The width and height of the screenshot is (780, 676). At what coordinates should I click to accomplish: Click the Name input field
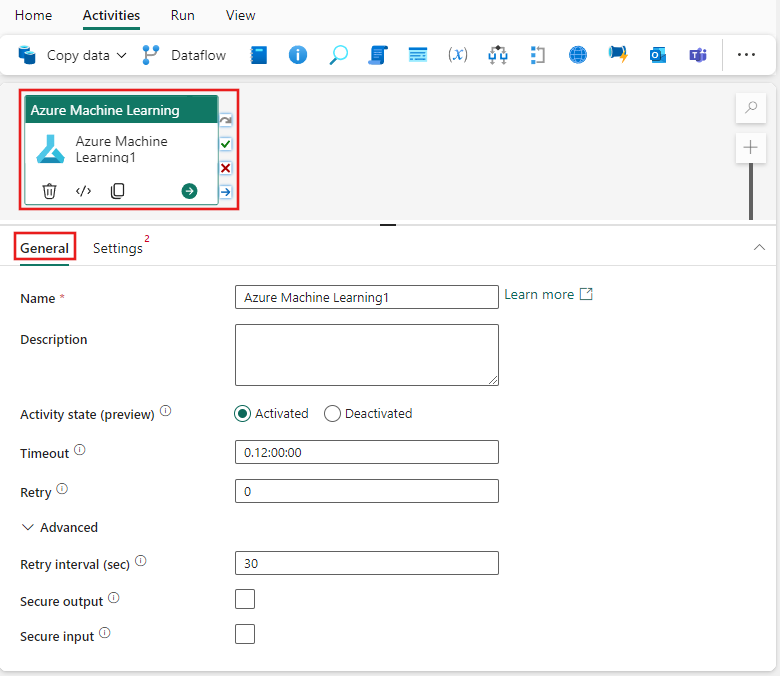(x=367, y=297)
